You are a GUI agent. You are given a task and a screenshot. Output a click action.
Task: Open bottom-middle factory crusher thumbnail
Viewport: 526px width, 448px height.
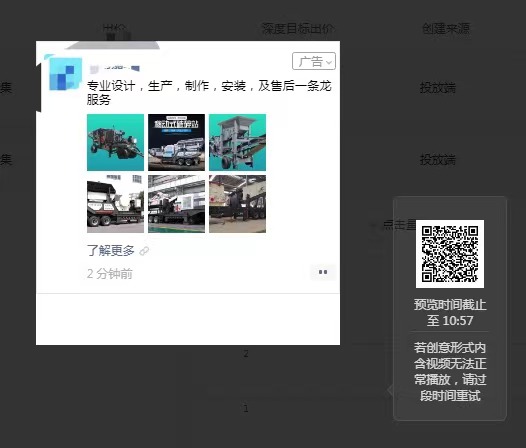tap(176, 204)
